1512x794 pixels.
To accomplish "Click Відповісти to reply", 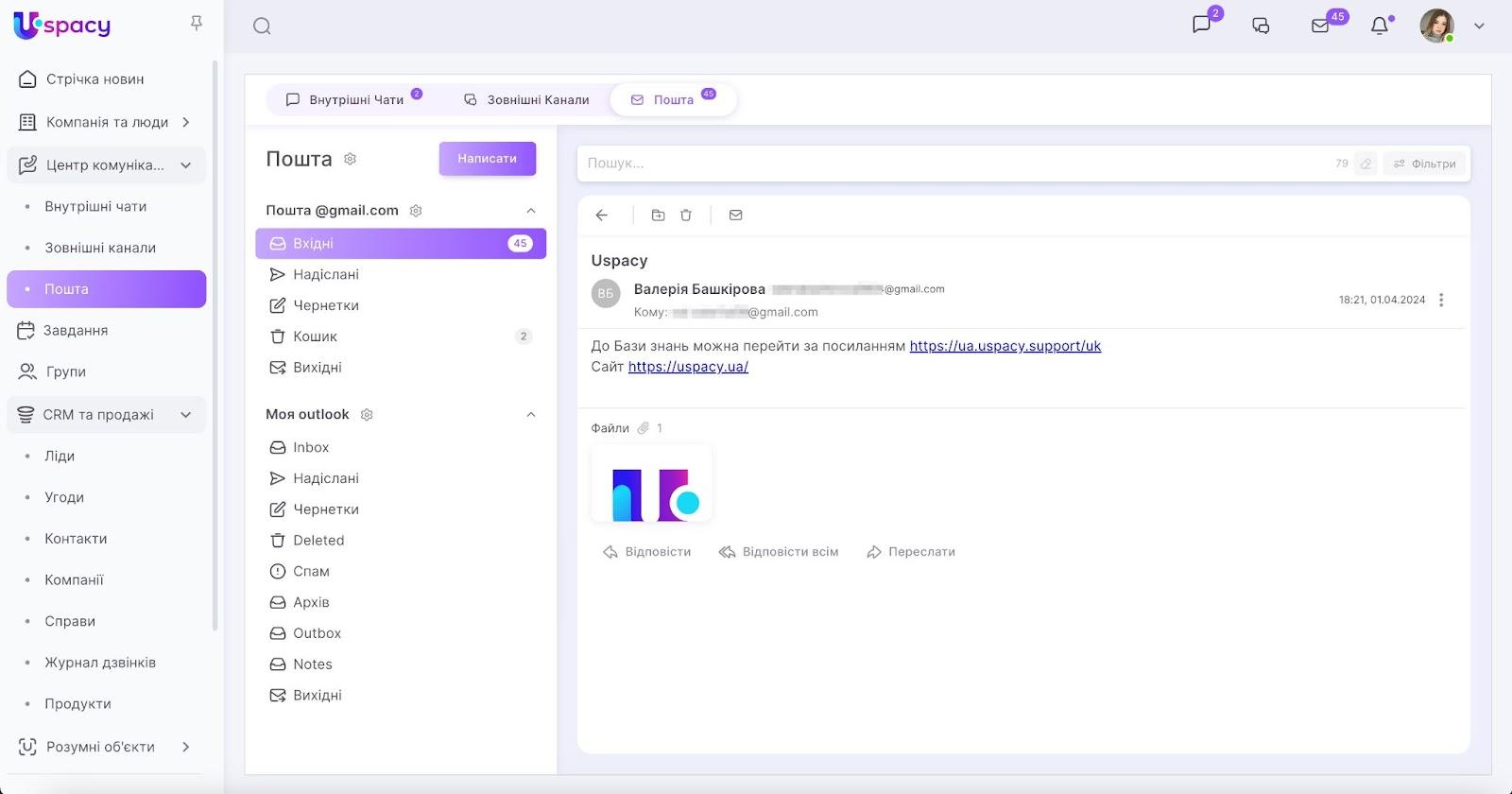I will pos(647,552).
